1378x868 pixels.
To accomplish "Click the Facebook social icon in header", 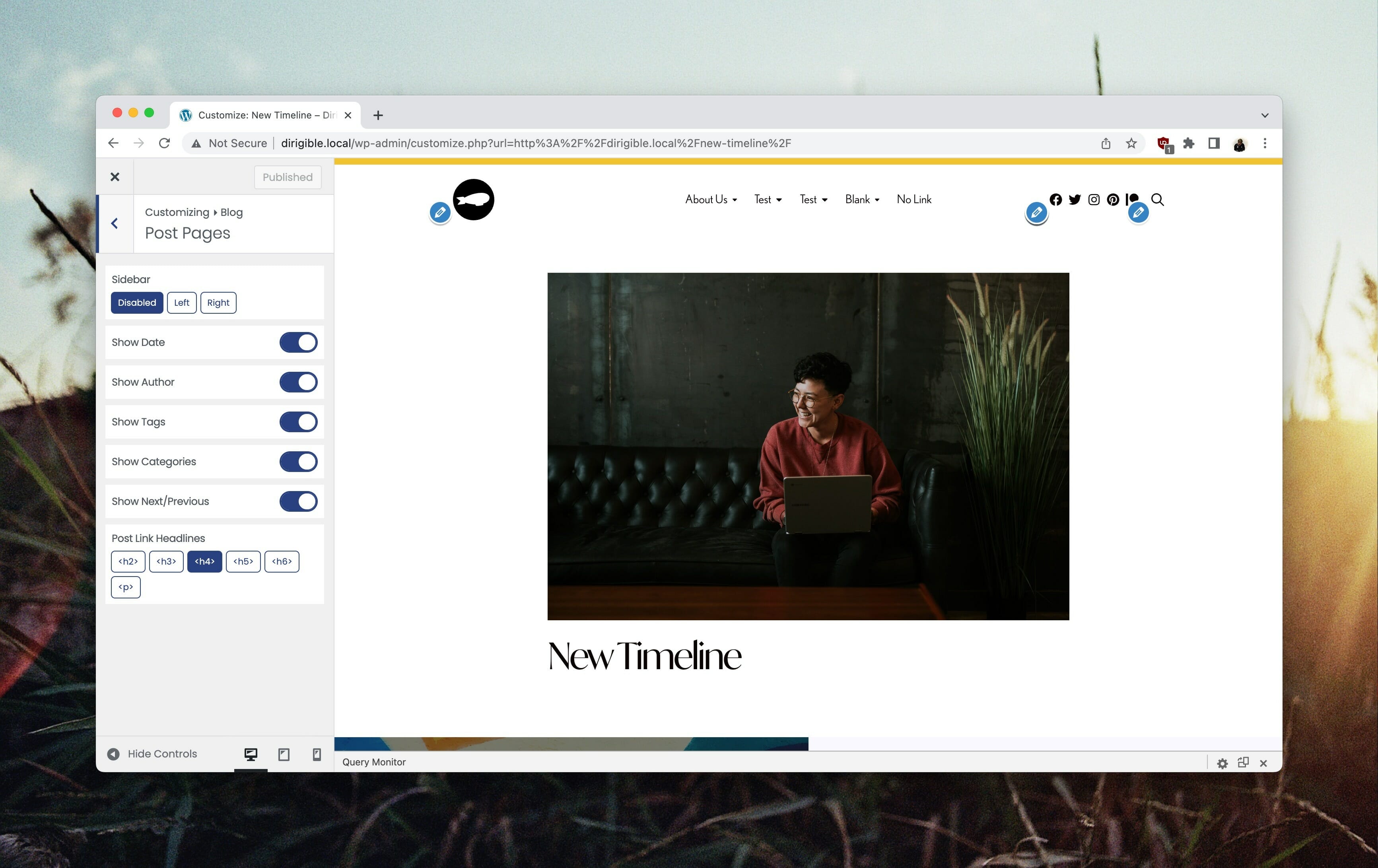I will 1056,200.
